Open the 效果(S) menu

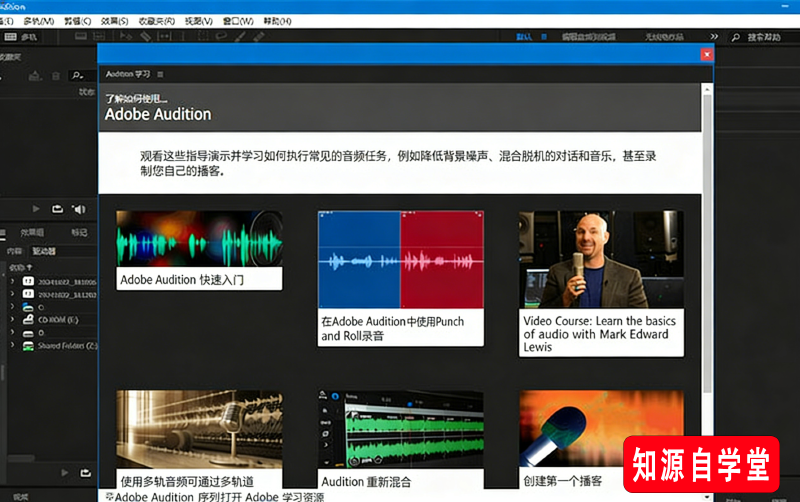click(115, 21)
